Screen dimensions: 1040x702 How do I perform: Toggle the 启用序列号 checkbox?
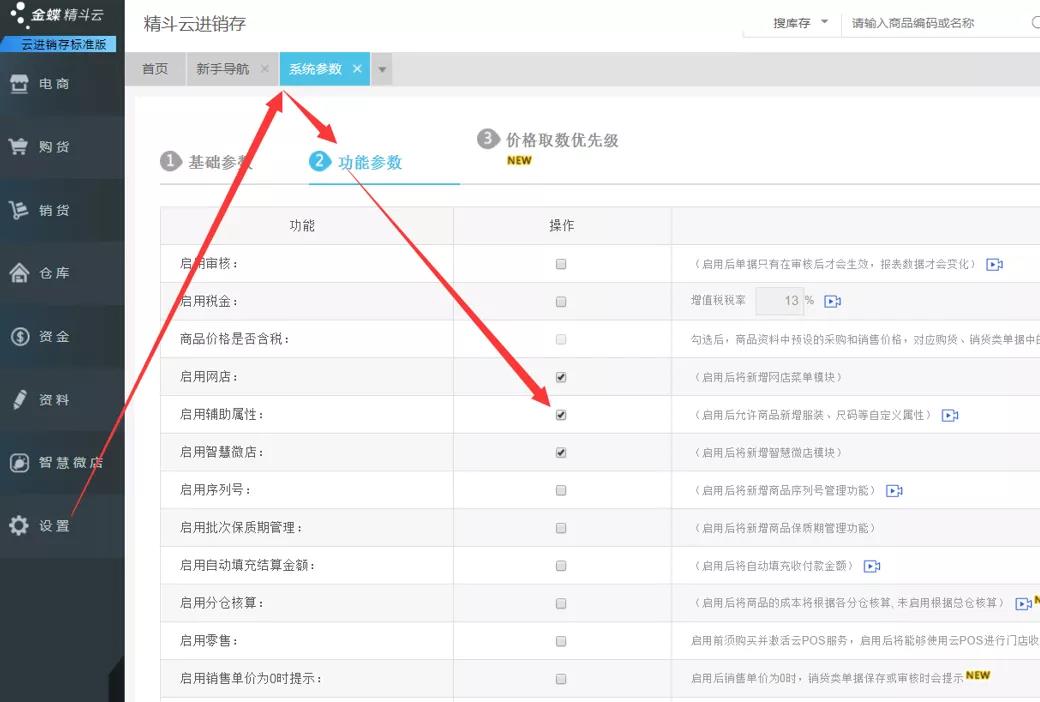(x=561, y=490)
